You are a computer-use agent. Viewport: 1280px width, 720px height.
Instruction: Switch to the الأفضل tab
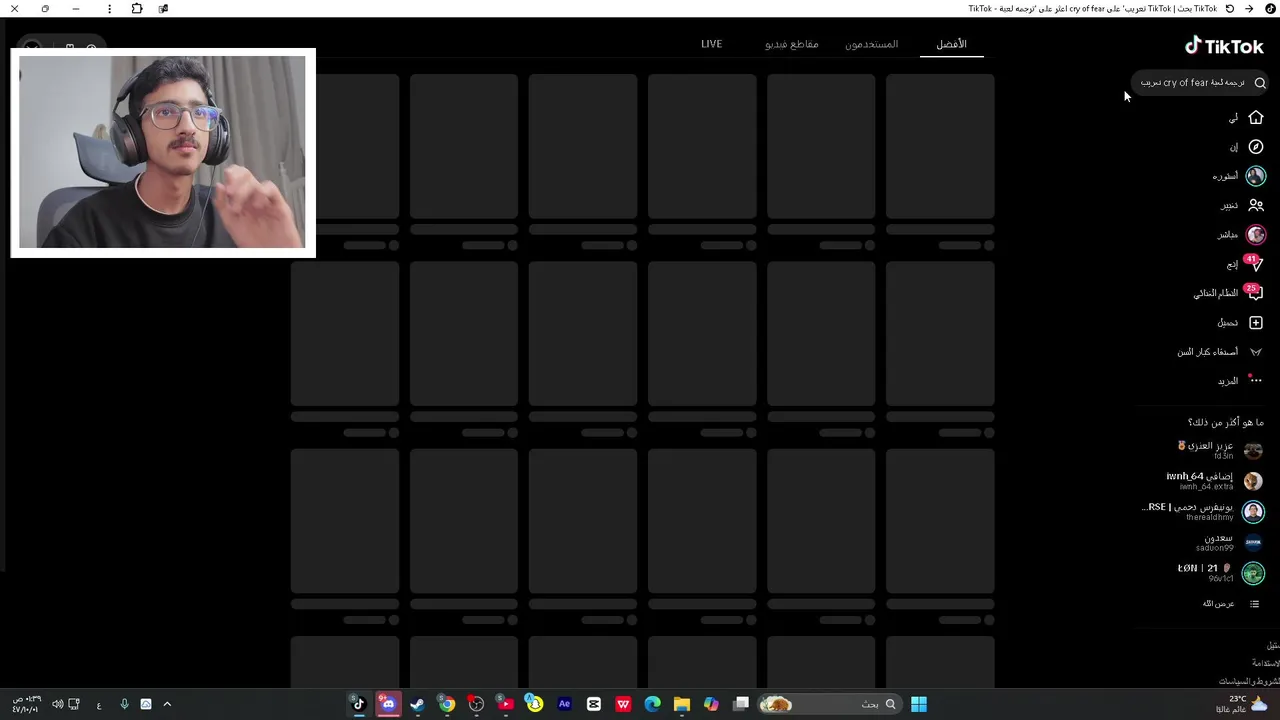(x=951, y=44)
